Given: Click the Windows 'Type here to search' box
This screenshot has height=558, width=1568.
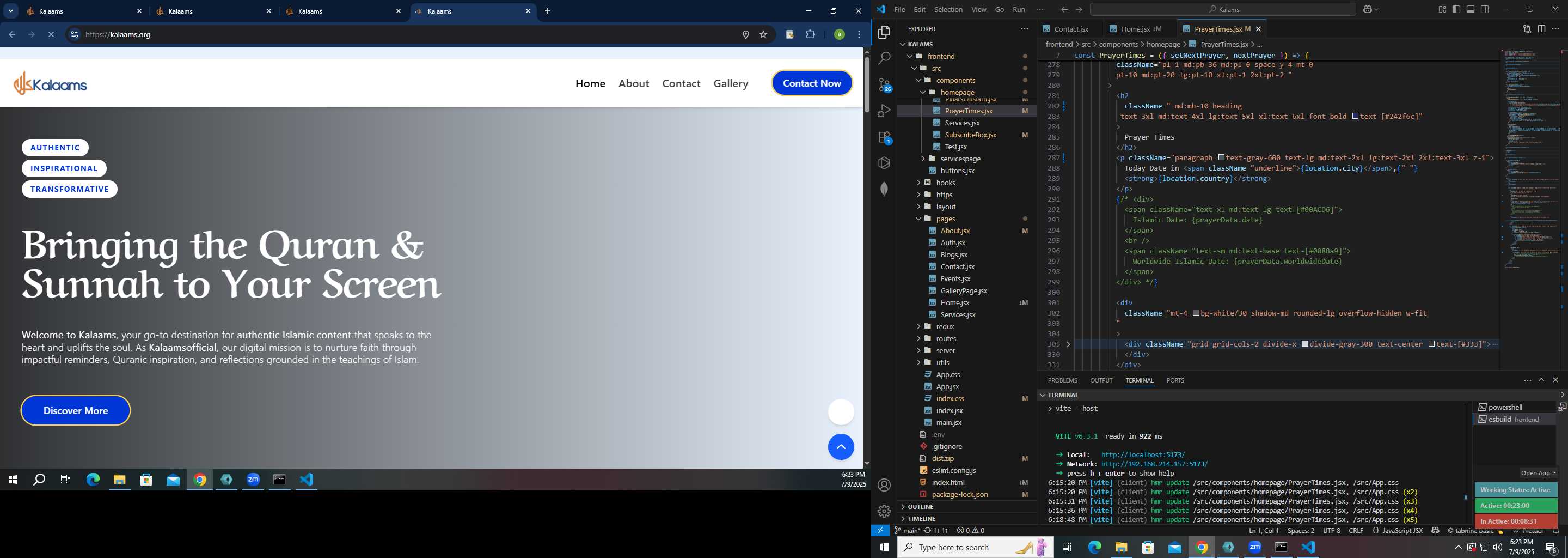Looking at the screenshot, I should (x=975, y=547).
